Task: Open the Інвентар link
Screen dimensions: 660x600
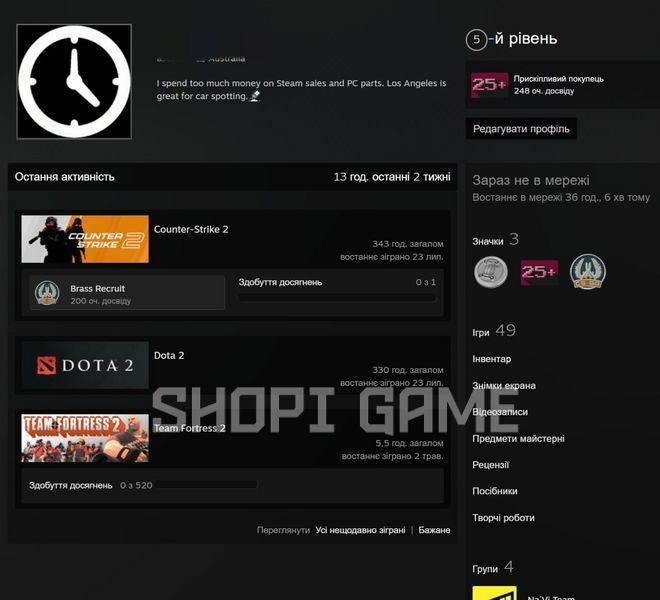Action: [492, 359]
